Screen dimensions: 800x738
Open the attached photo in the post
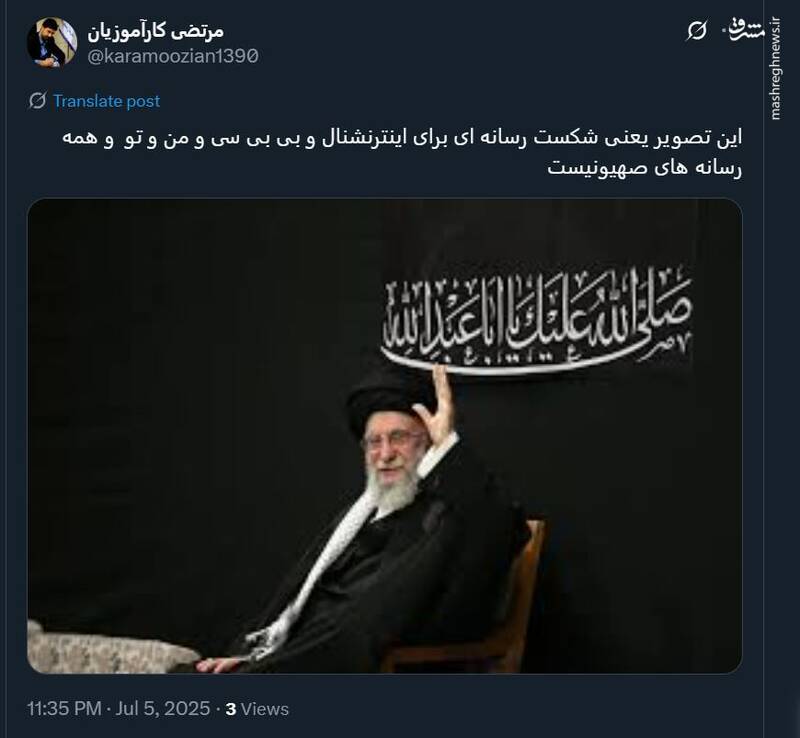(x=385, y=436)
